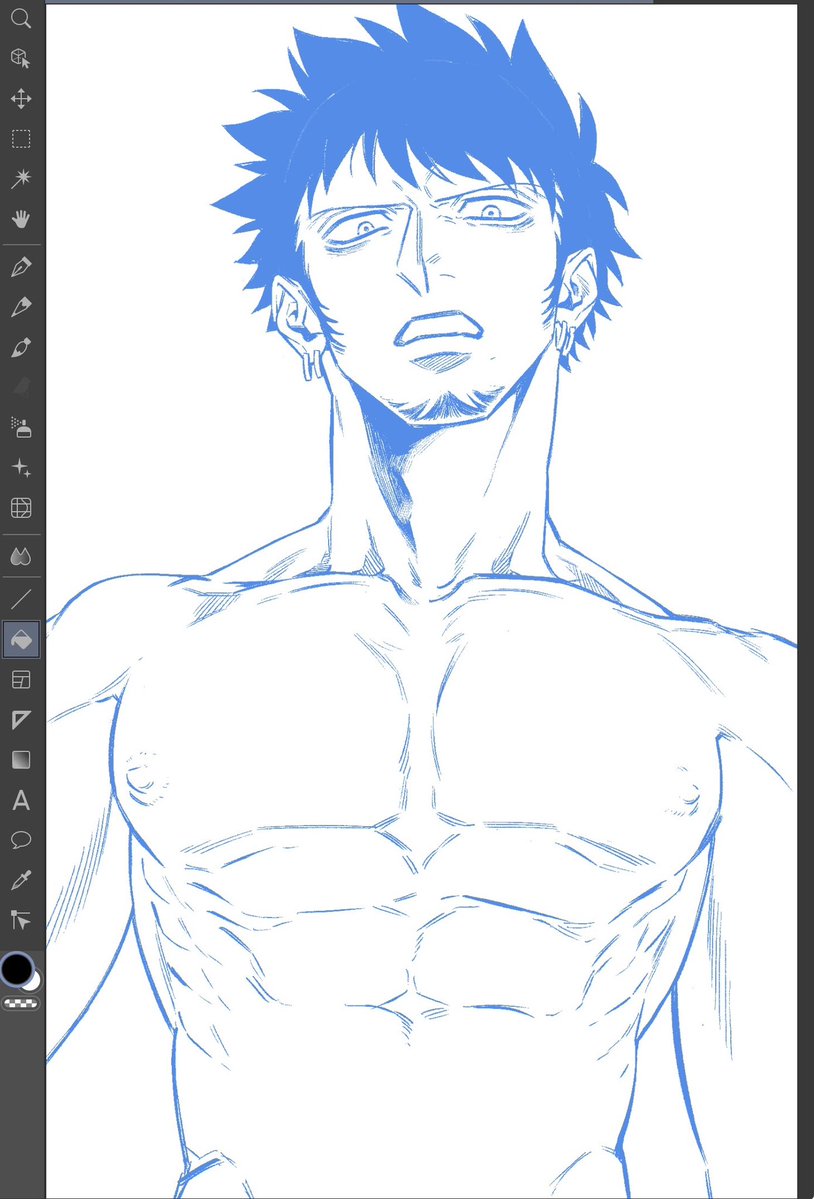
Task: Select the Zoom magnifier tool
Action: click(x=21, y=18)
